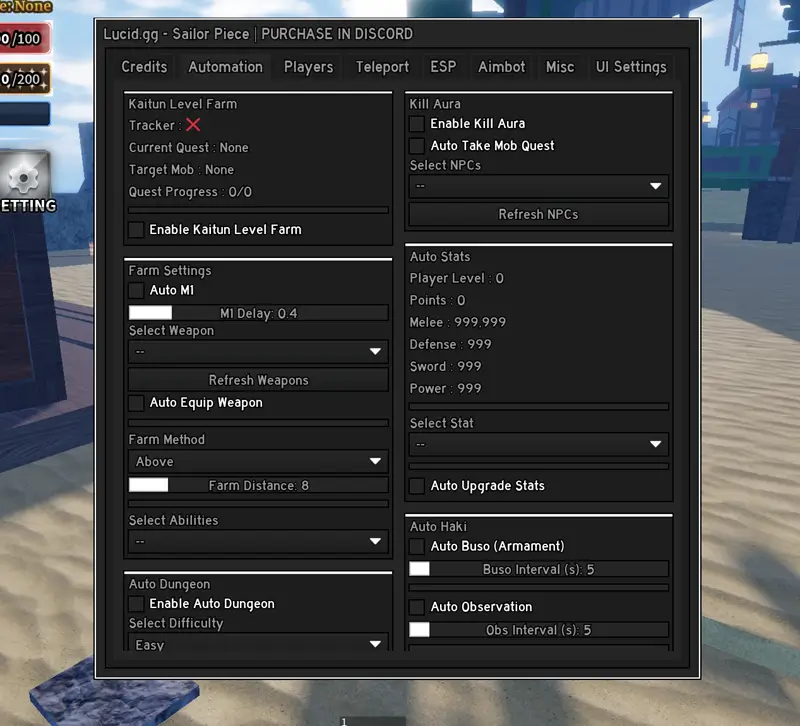
Task: Open the Farm Method dropdown showing Above
Action: tap(257, 461)
